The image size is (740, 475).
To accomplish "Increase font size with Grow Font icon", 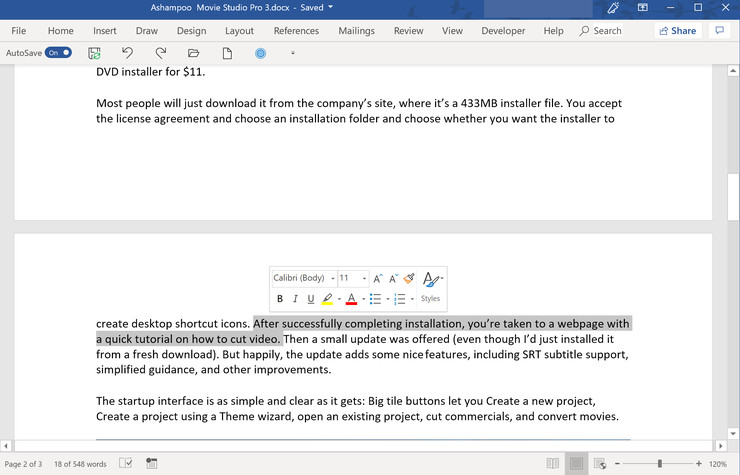I will [x=378, y=278].
